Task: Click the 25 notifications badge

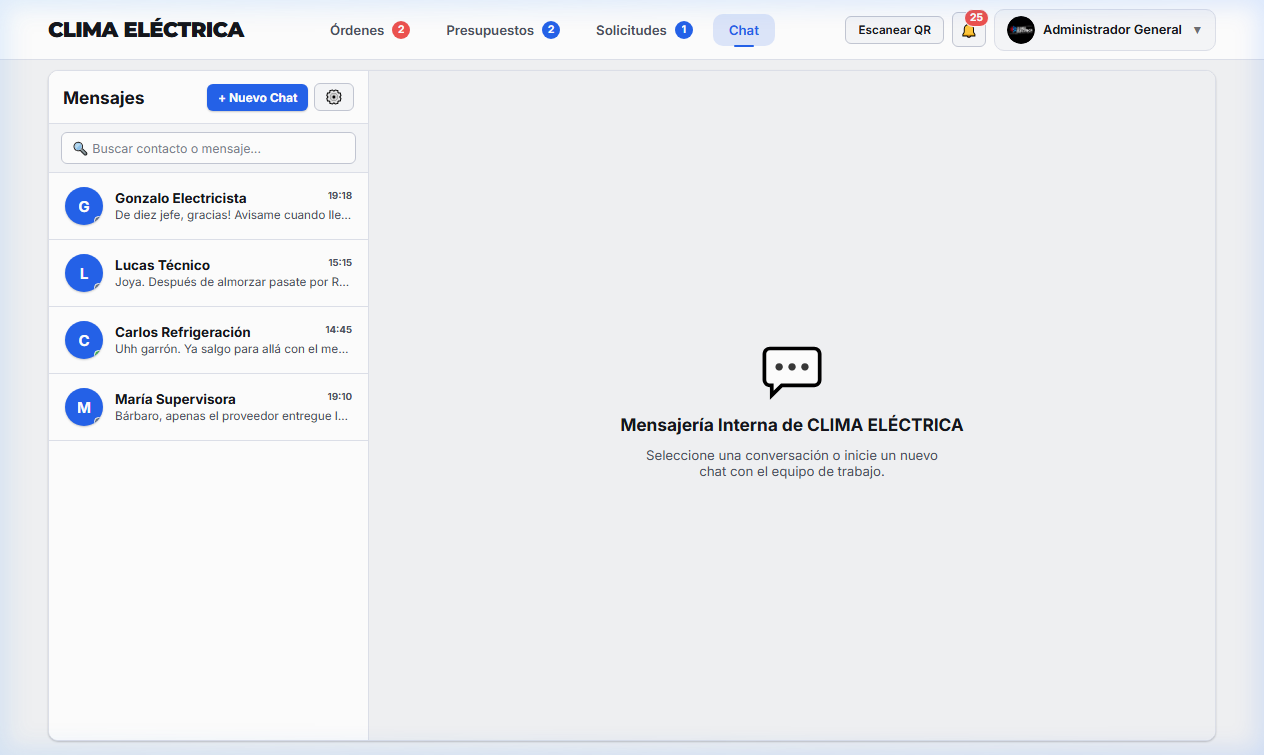Action: coord(976,17)
